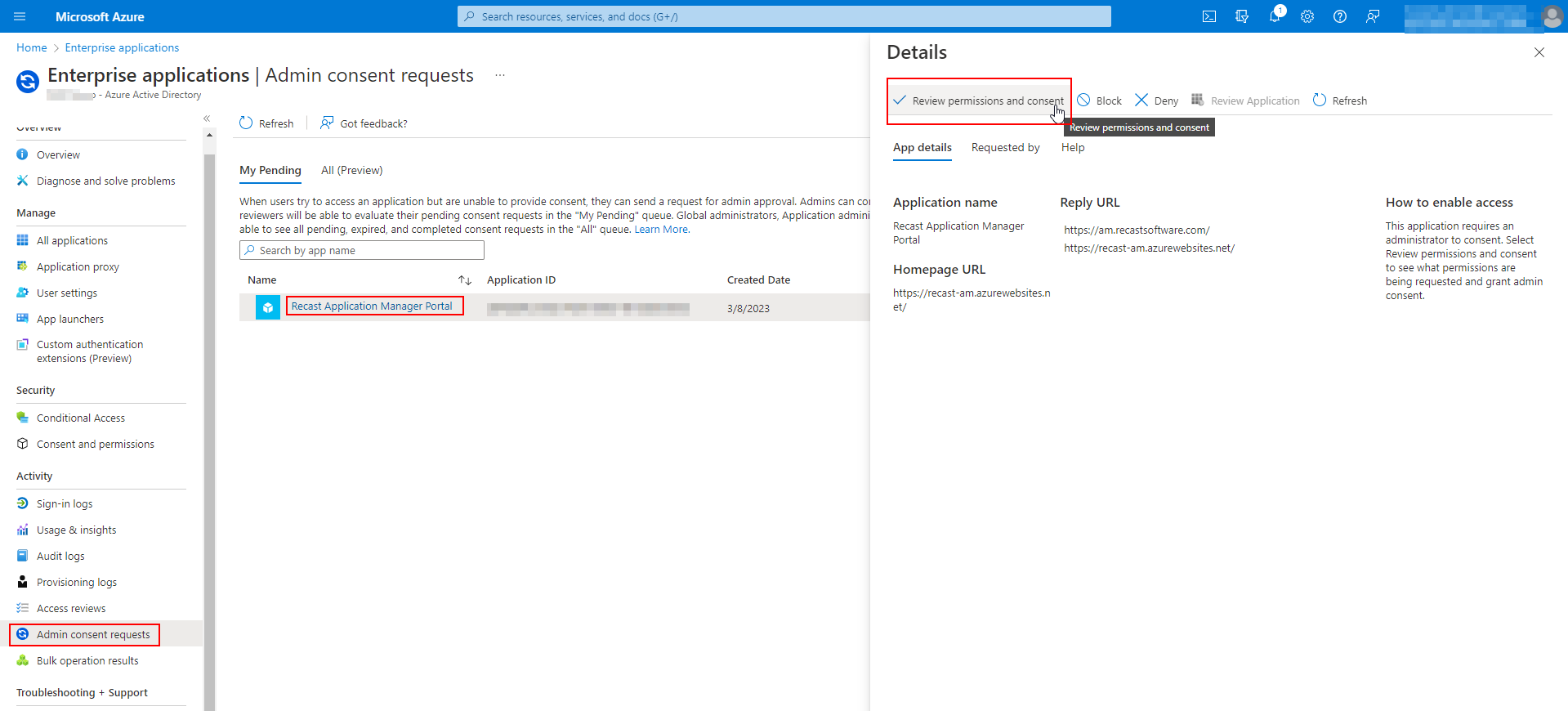Click the 3/8/2023 created date cell
Screen dimensions: 1568x711
[748, 308]
